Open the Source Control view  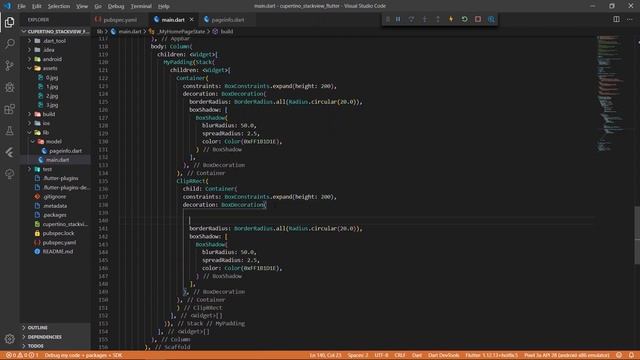pyautogui.click(x=9, y=65)
